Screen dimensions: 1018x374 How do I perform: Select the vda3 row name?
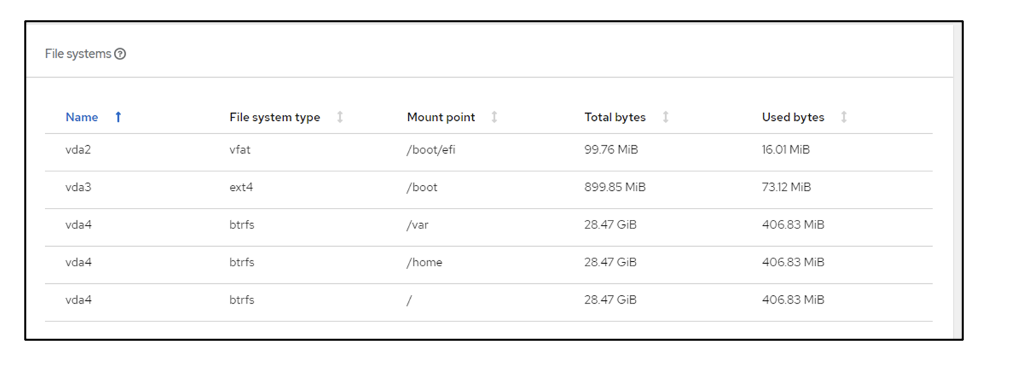pyautogui.click(x=79, y=188)
